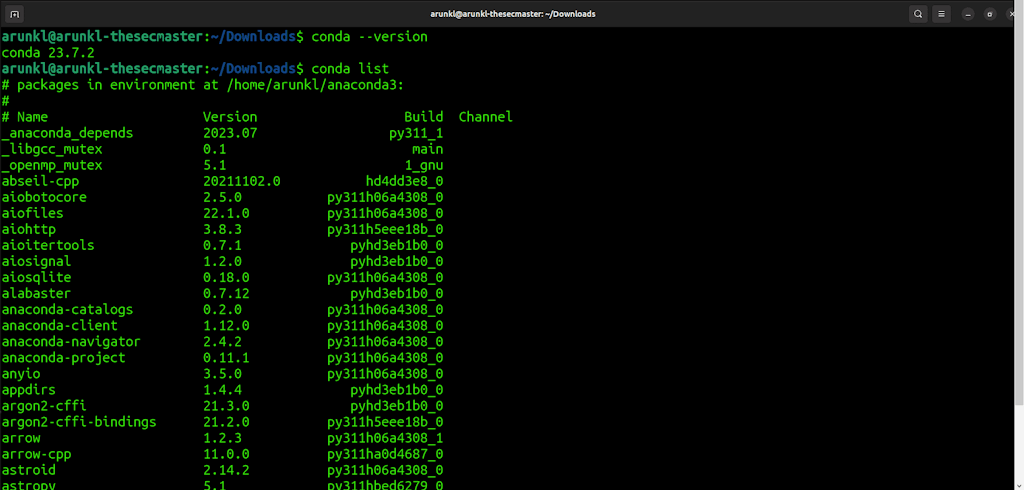Click aioitertools version 0.7.1
The height and width of the screenshot is (490, 1024).
click(x=222, y=245)
